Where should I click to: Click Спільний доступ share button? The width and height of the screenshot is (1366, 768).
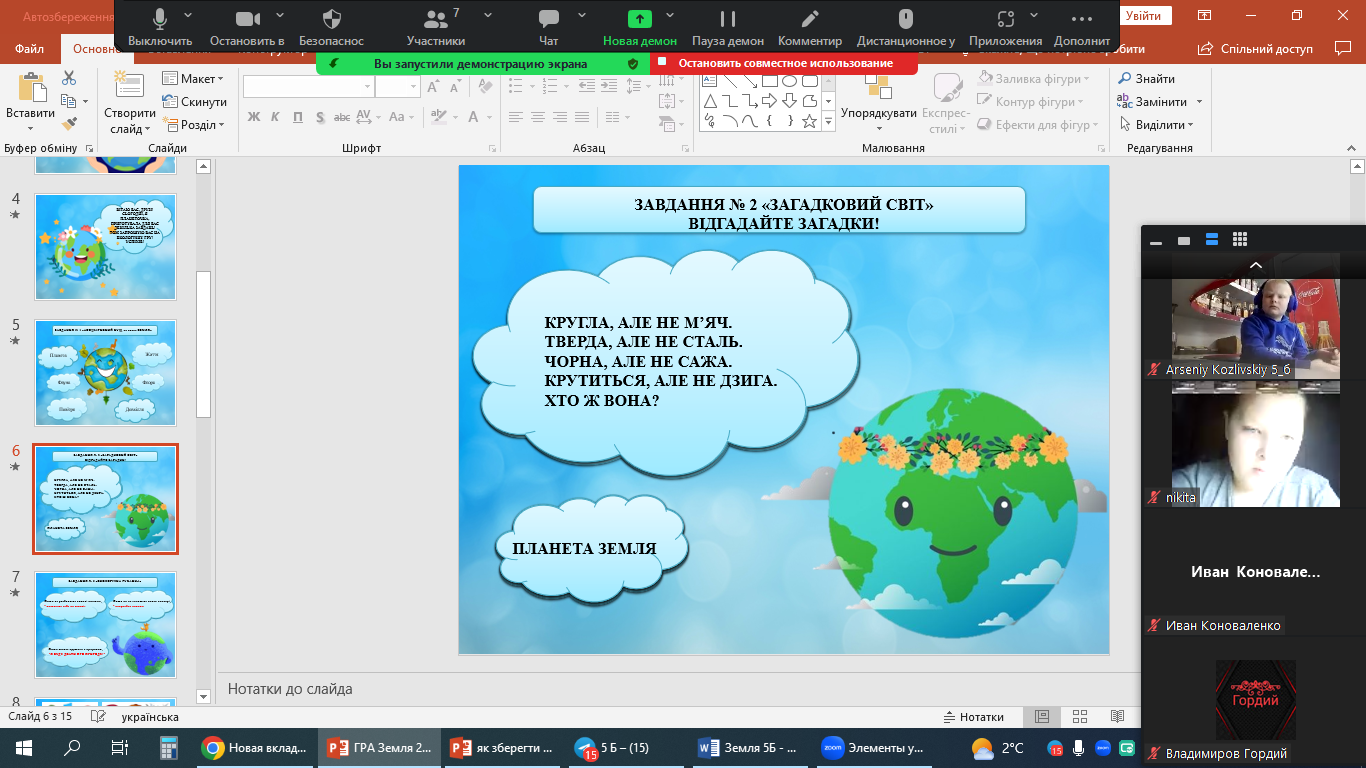1256,48
